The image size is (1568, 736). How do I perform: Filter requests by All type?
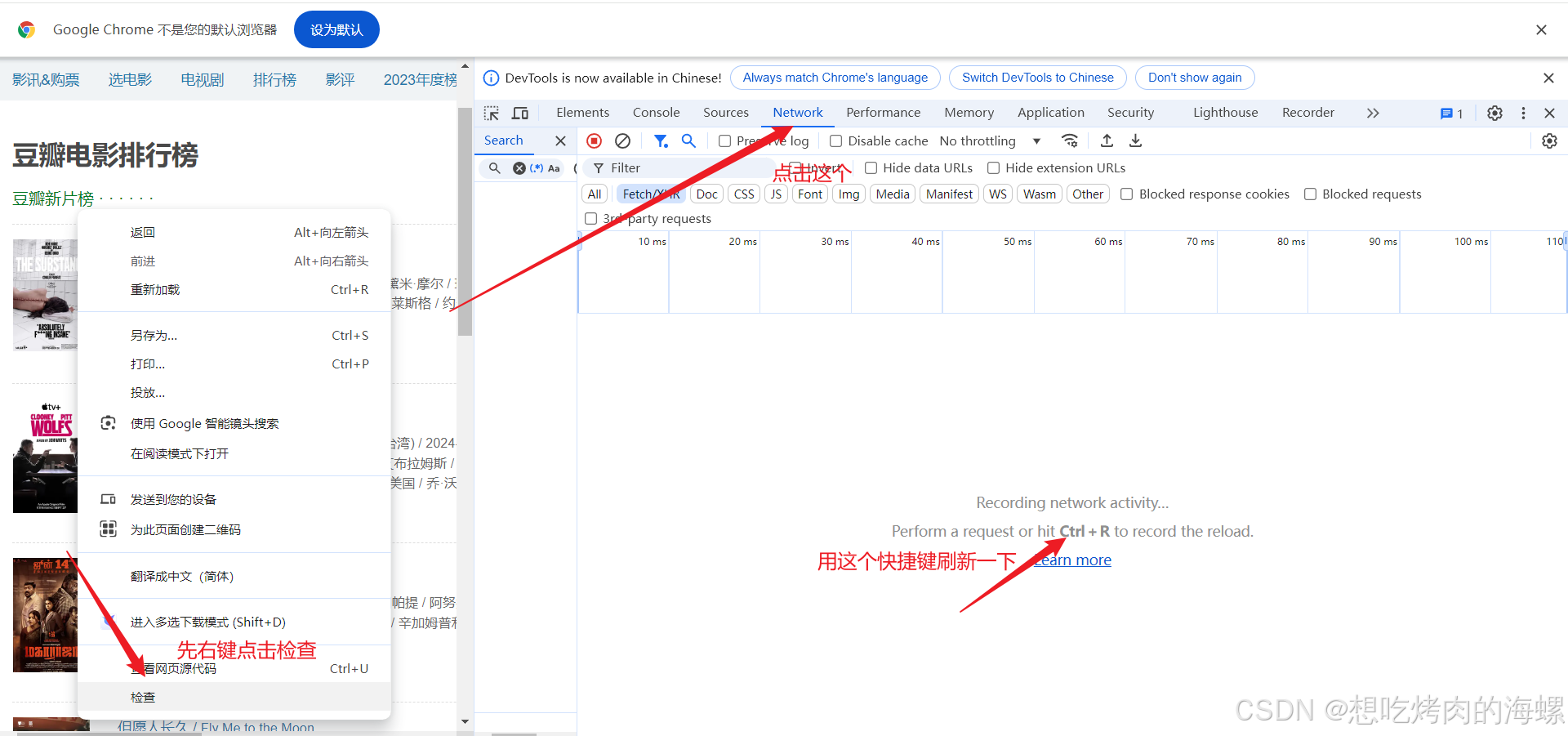pyautogui.click(x=595, y=194)
